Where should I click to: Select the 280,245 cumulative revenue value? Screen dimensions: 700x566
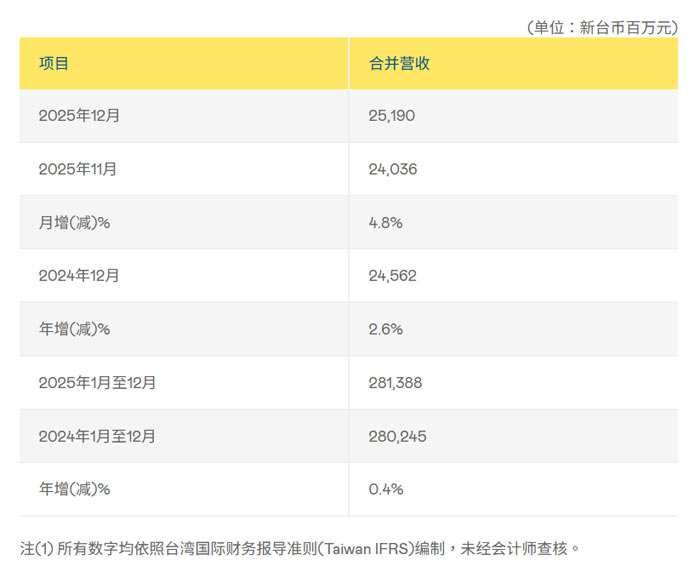(397, 436)
